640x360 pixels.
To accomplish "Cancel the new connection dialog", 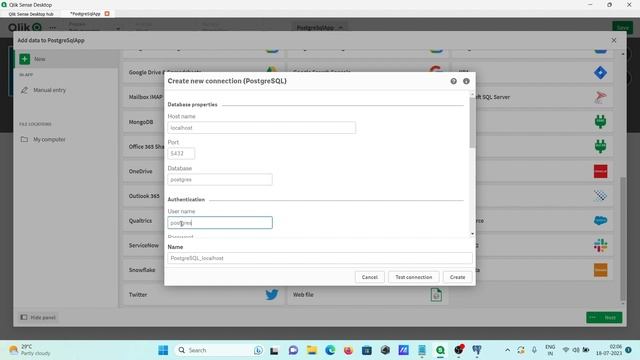I will 369,277.
